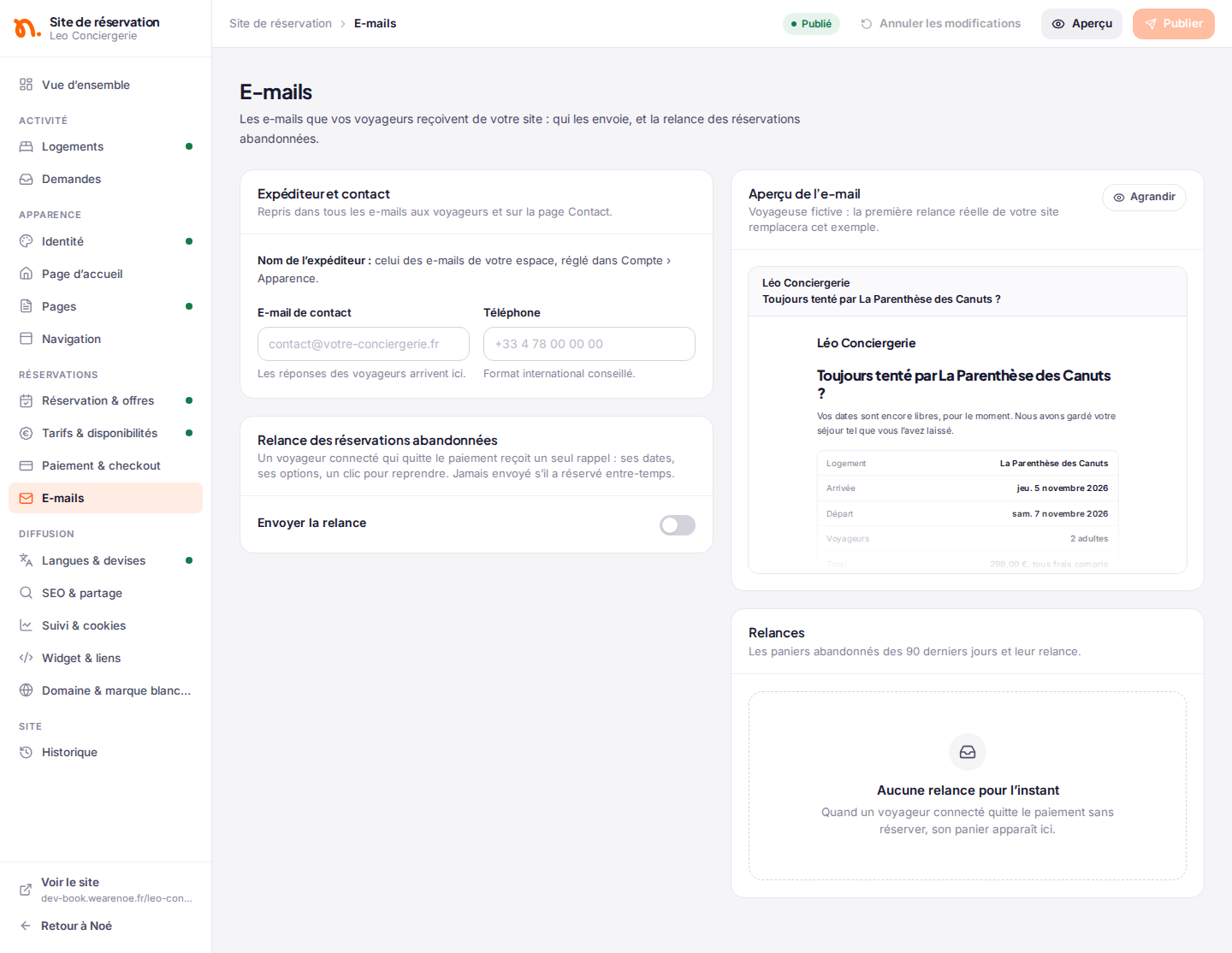Click the Voir le site external link icon
The height and width of the screenshot is (953, 1232).
click(26, 890)
